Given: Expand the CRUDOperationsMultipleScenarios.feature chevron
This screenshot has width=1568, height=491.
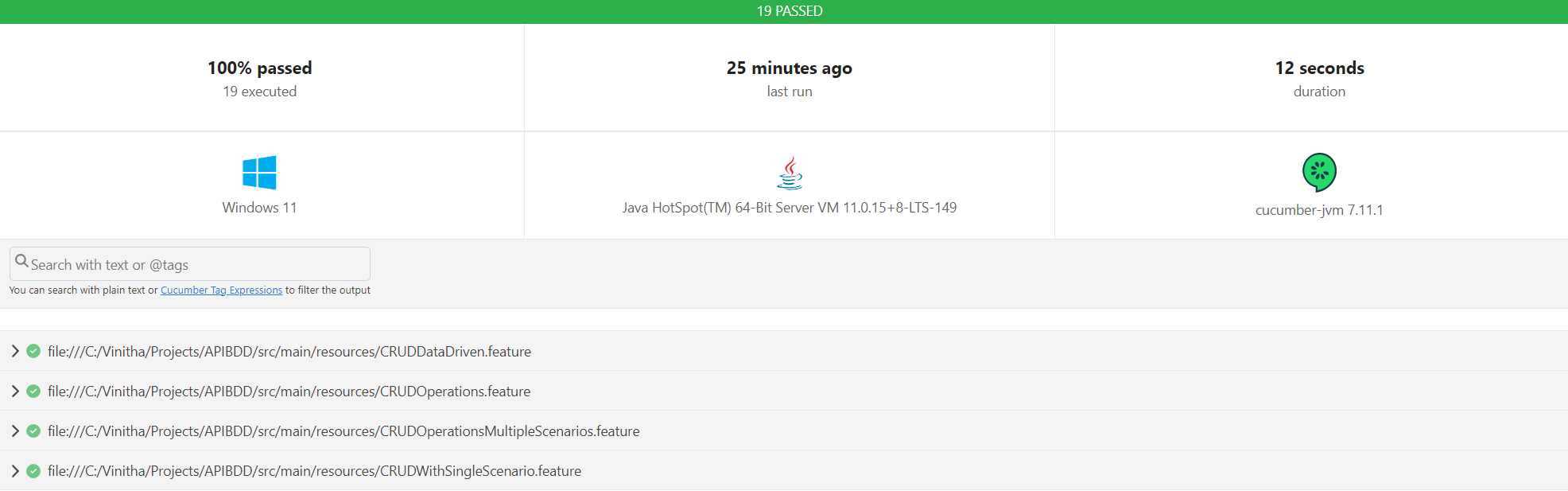Looking at the screenshot, I should [x=15, y=431].
